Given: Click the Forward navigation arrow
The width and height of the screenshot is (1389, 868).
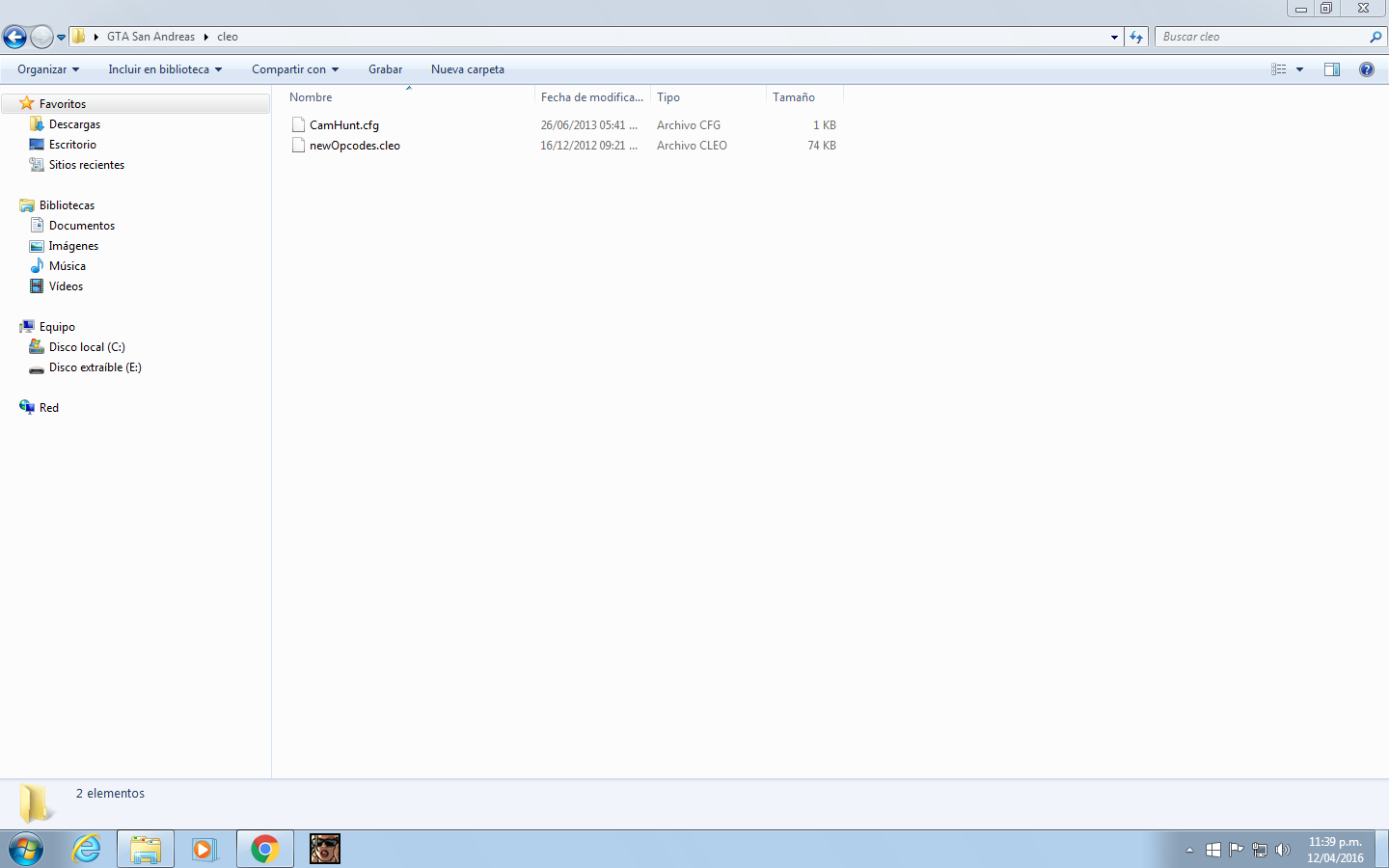Looking at the screenshot, I should pyautogui.click(x=41, y=37).
